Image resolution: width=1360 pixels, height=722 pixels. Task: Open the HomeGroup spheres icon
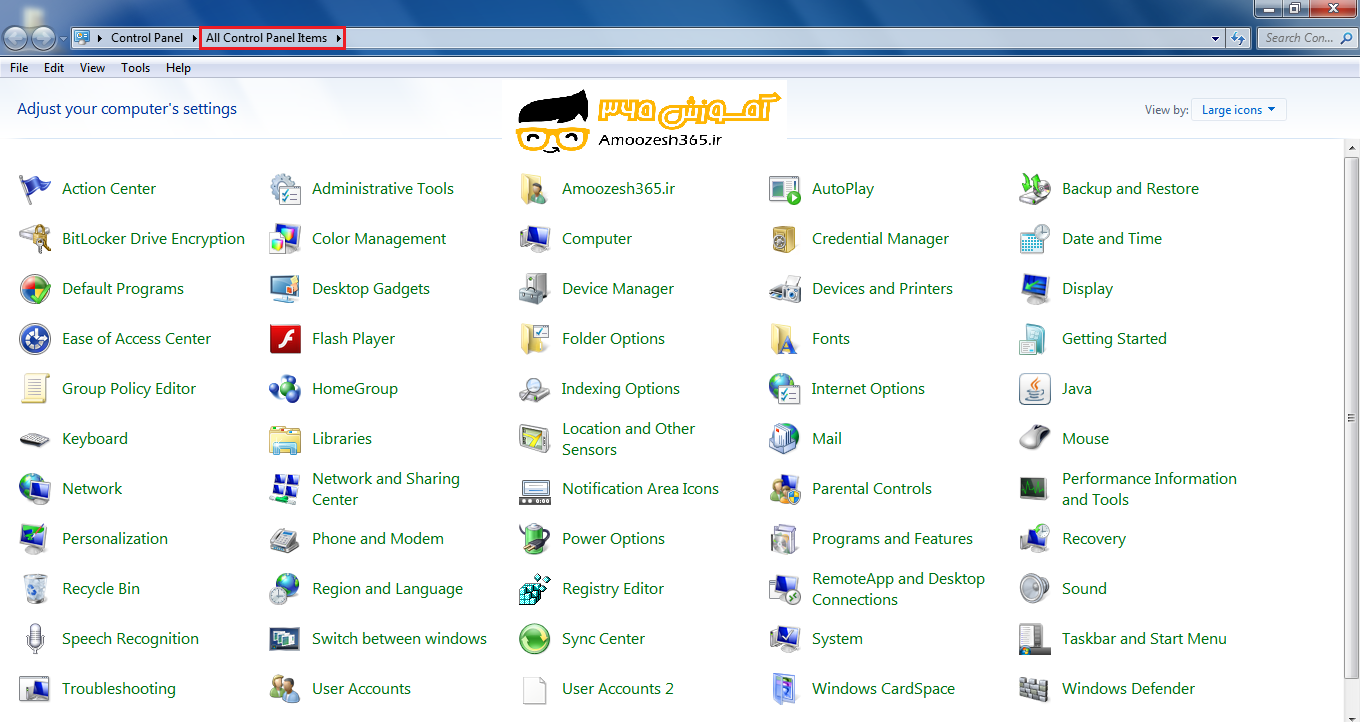(x=285, y=389)
